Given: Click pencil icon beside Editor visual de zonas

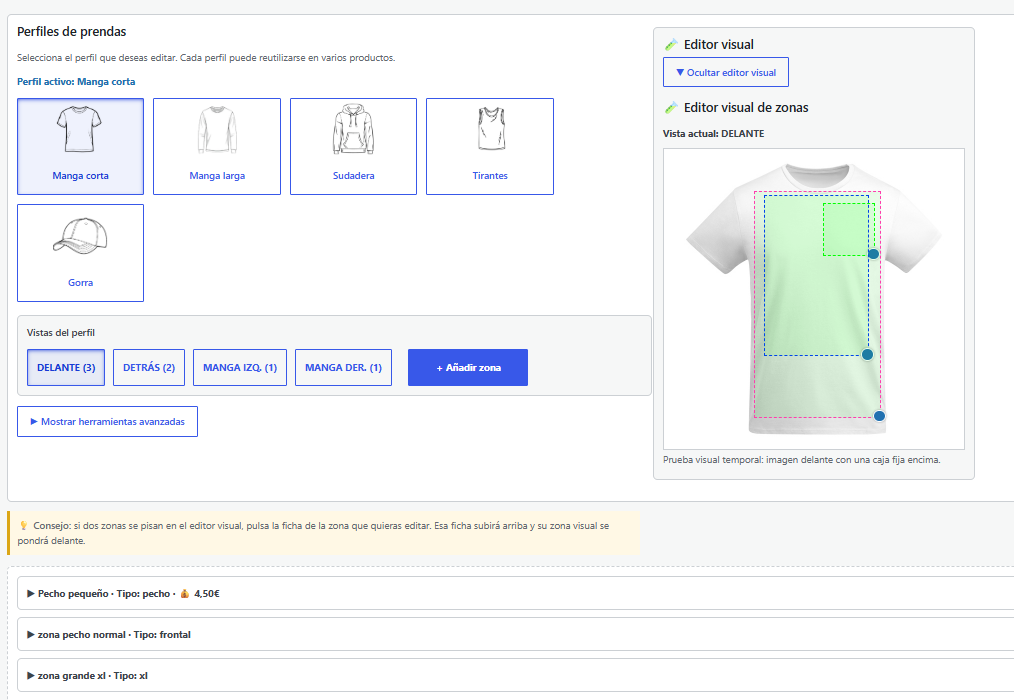Looking at the screenshot, I should pos(671,107).
